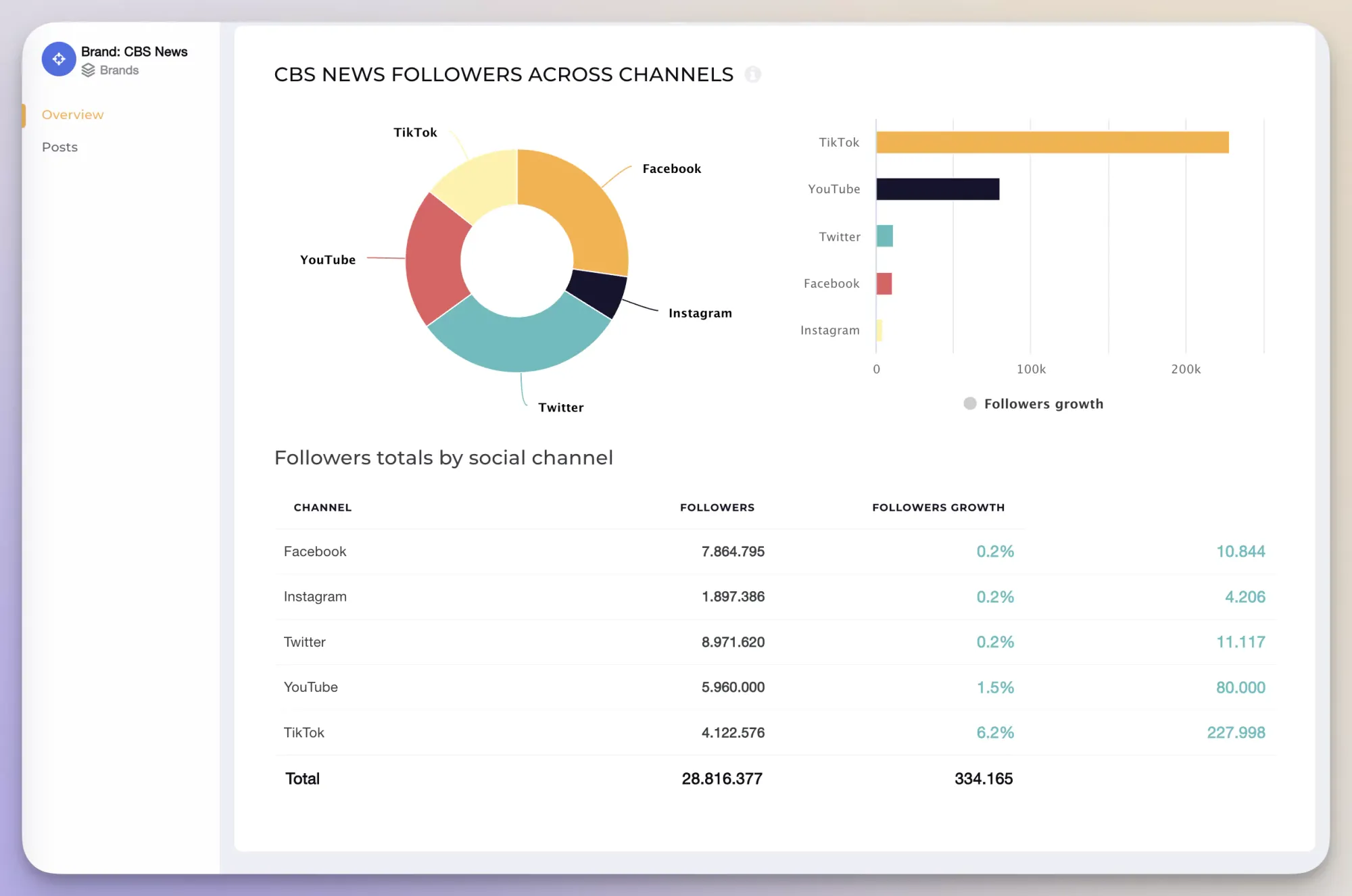Click the YouTube dark bar in chart
This screenshot has height=896, width=1352.
[x=938, y=189]
